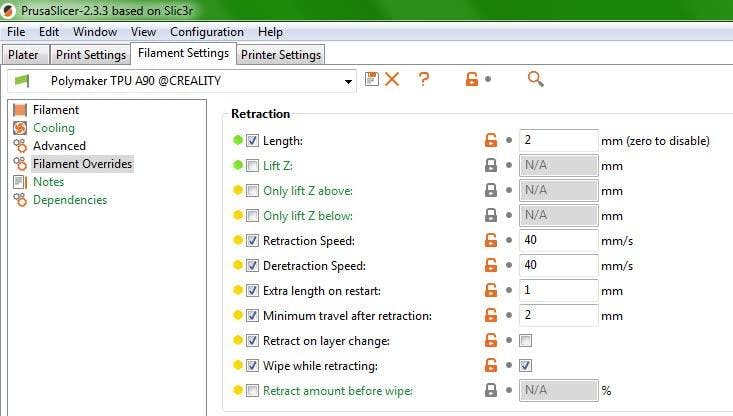Click the gray lock icon for Lift Z
733x416 pixels.
click(491, 166)
